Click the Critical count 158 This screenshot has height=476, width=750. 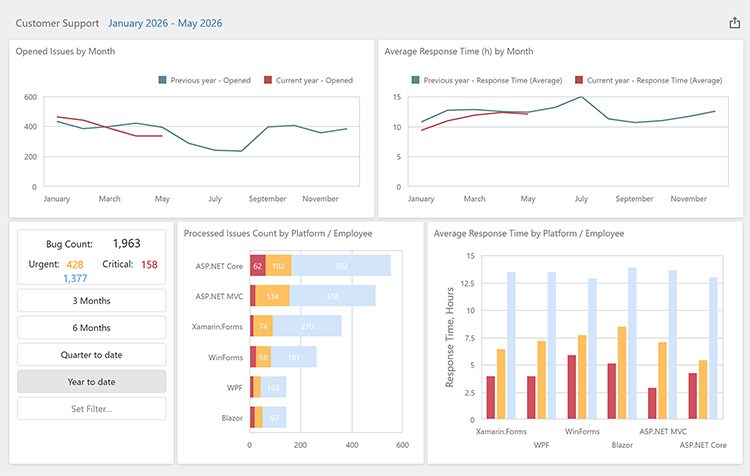149,265
